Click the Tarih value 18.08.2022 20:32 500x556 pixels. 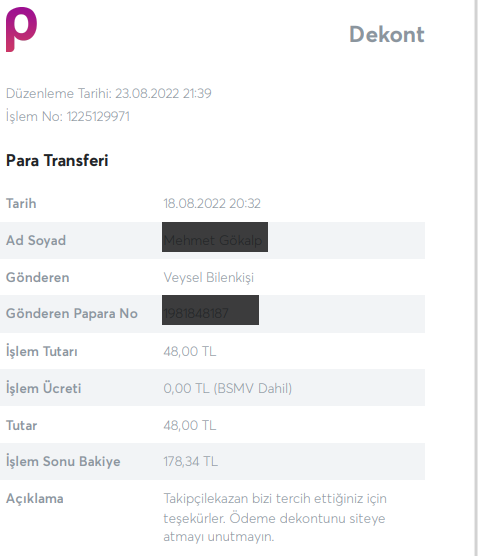click(212, 204)
